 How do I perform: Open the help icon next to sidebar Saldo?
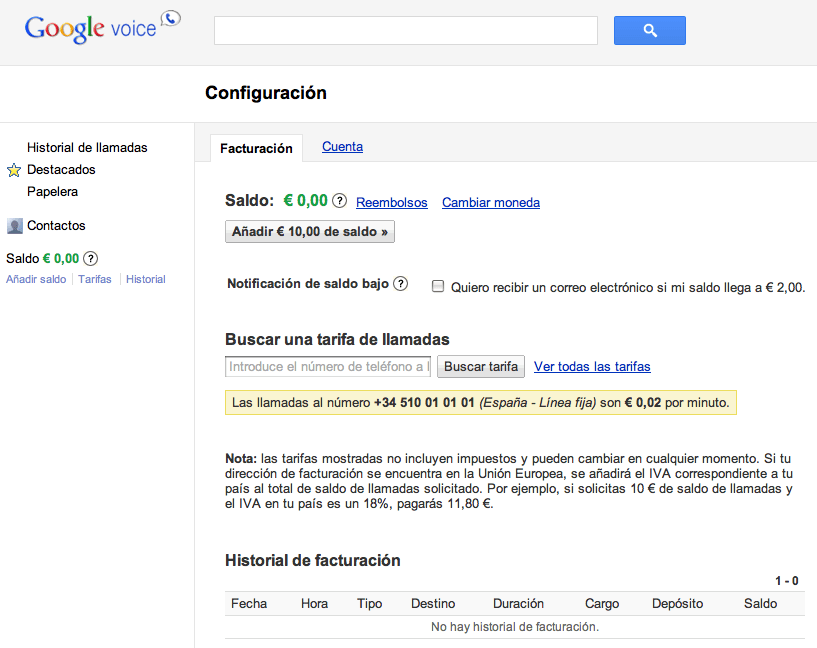(x=90, y=258)
